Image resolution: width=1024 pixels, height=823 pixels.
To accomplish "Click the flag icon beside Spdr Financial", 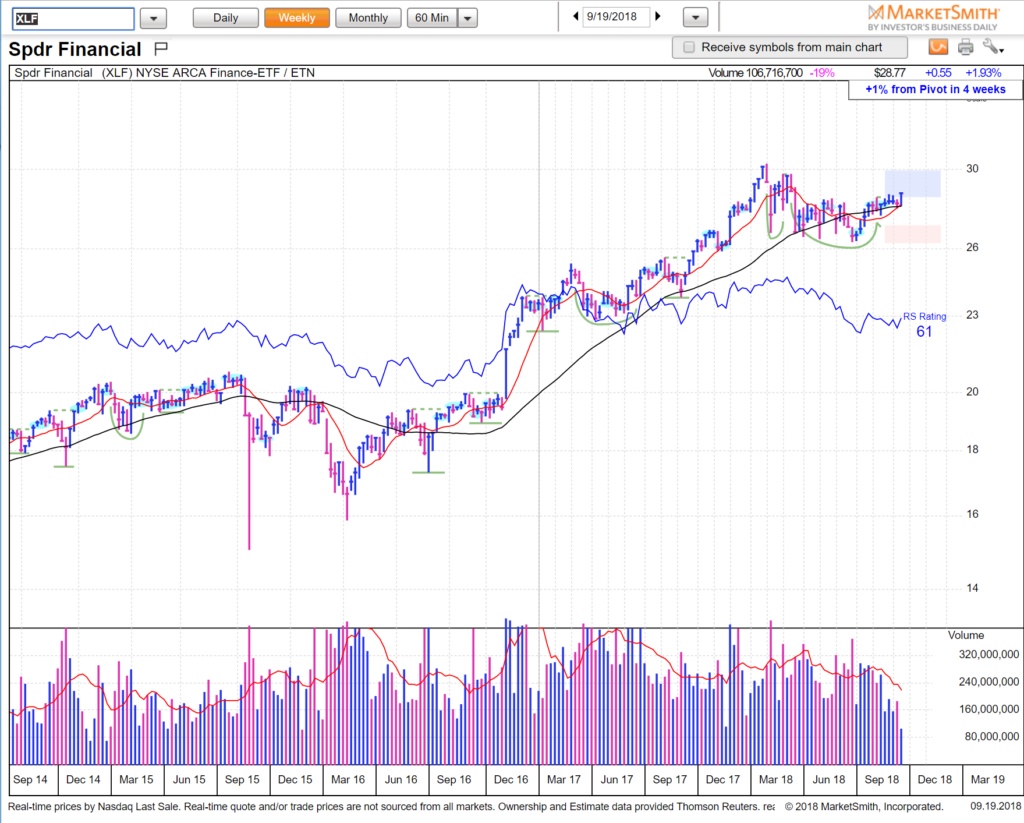I will click(x=161, y=49).
